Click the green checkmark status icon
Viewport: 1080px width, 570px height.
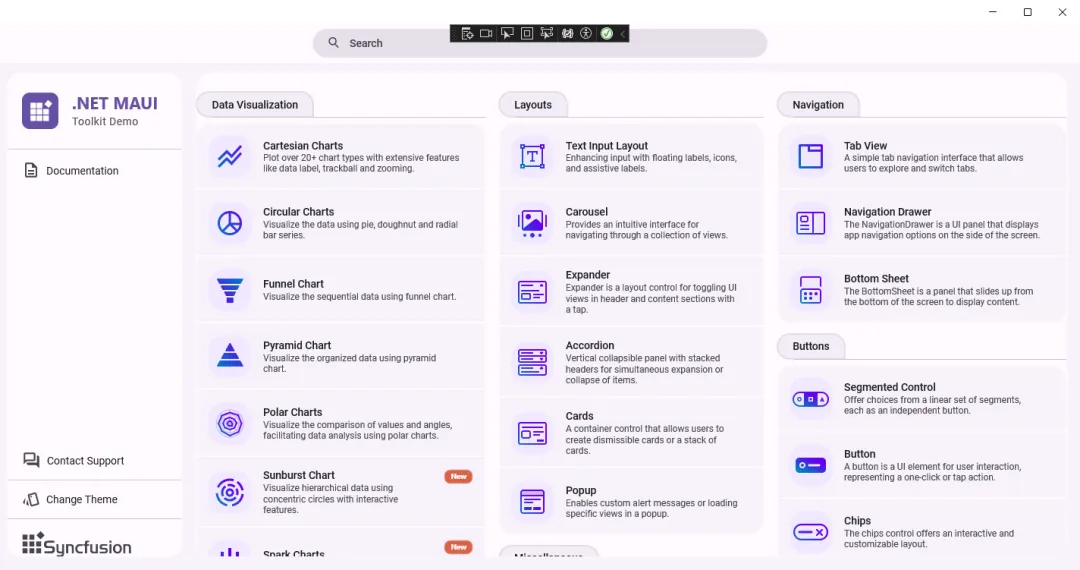click(606, 34)
